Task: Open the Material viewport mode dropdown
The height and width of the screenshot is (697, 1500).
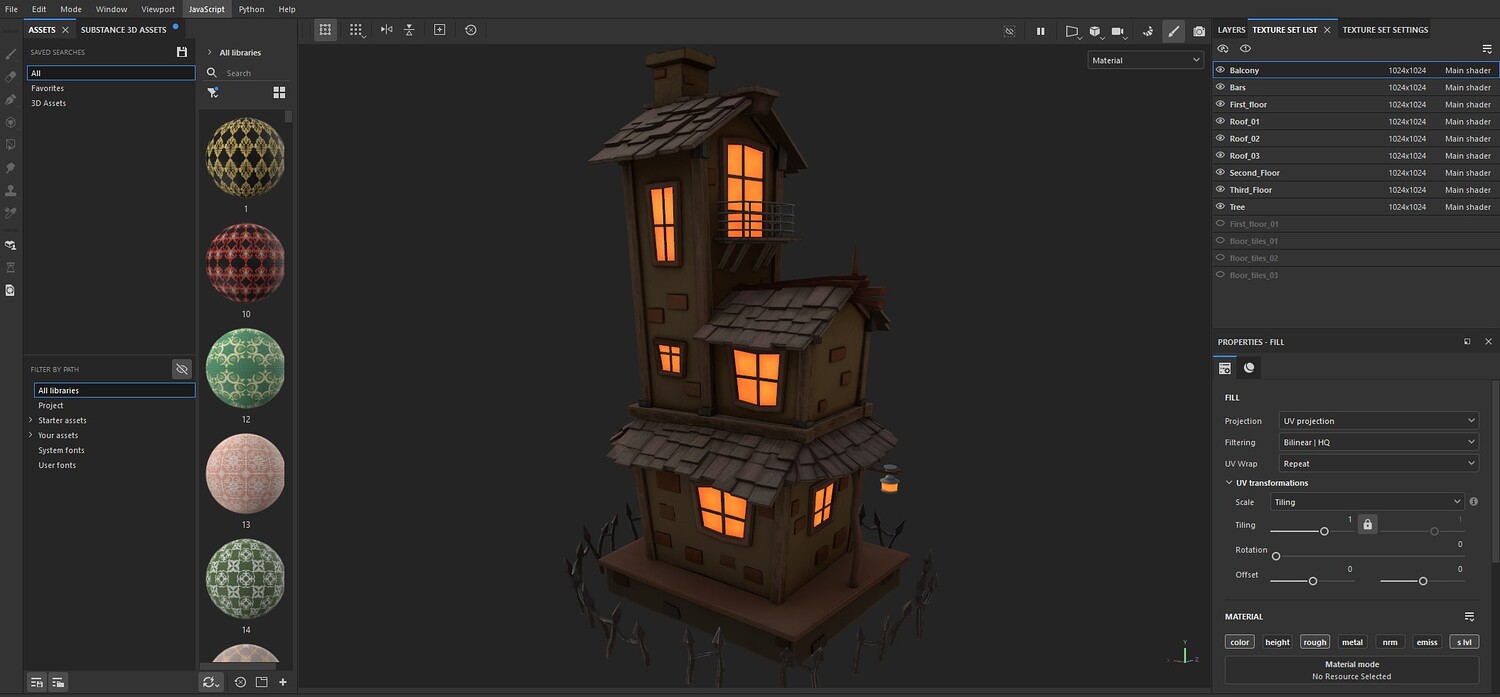Action: click(1145, 60)
